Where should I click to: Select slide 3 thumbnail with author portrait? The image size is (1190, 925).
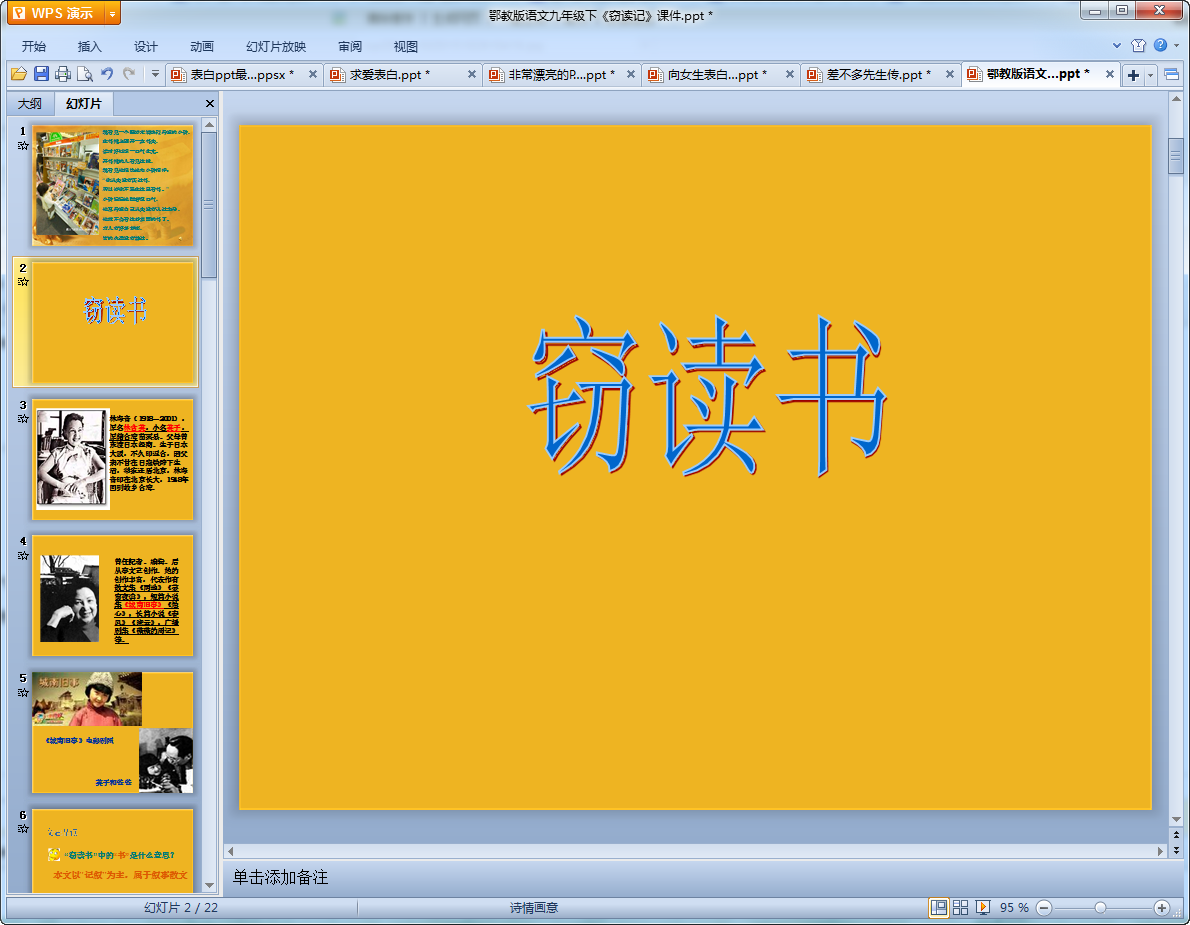coord(112,460)
